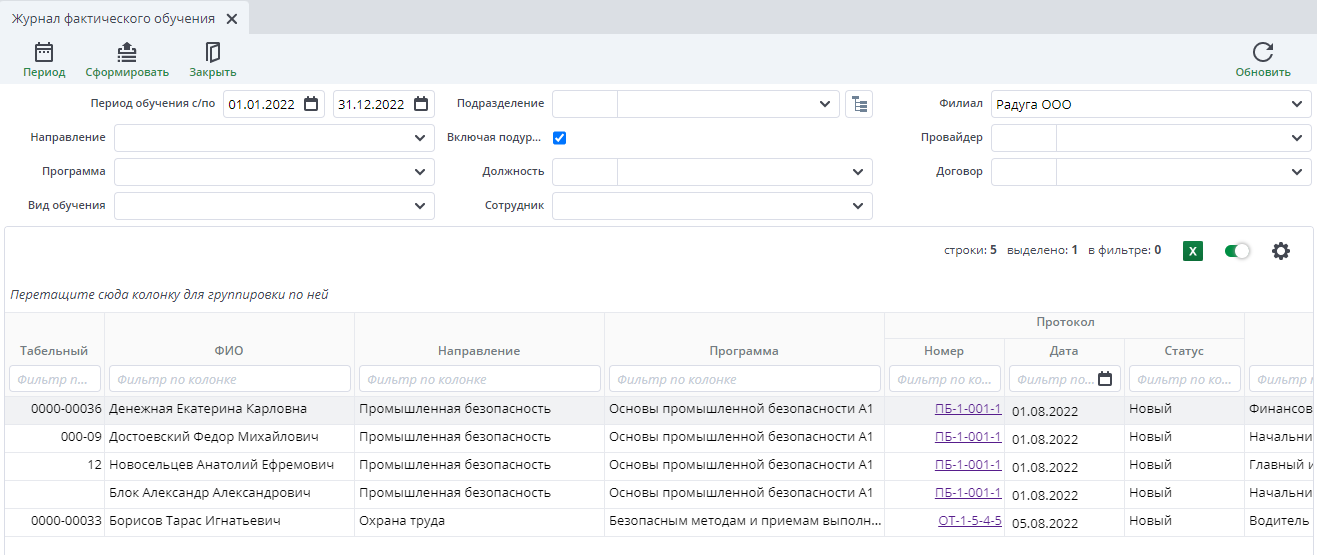The height and width of the screenshot is (555, 1317).
Task: Click the Статус column filter field
Action: coord(1185,379)
